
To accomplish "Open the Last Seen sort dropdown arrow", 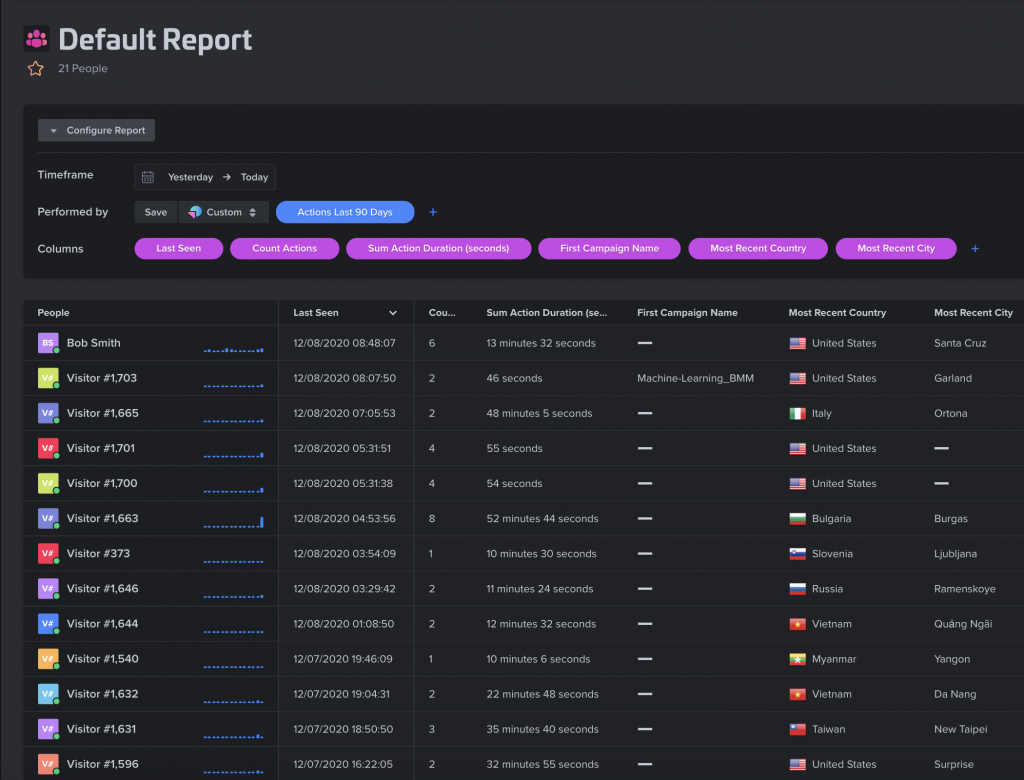I will point(393,313).
